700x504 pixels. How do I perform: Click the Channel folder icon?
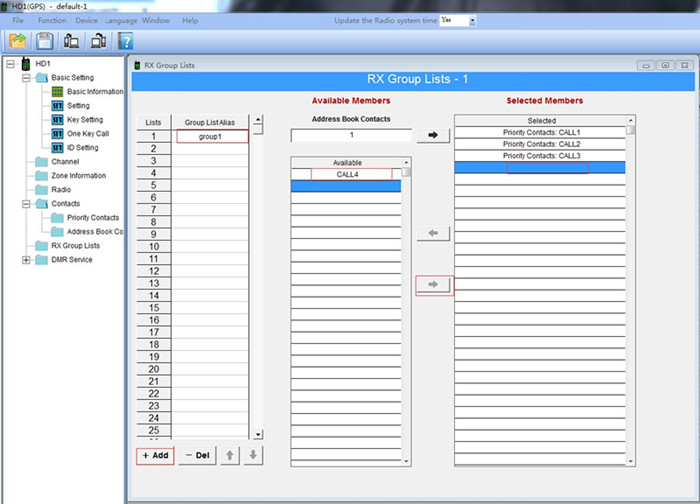[x=42, y=162]
